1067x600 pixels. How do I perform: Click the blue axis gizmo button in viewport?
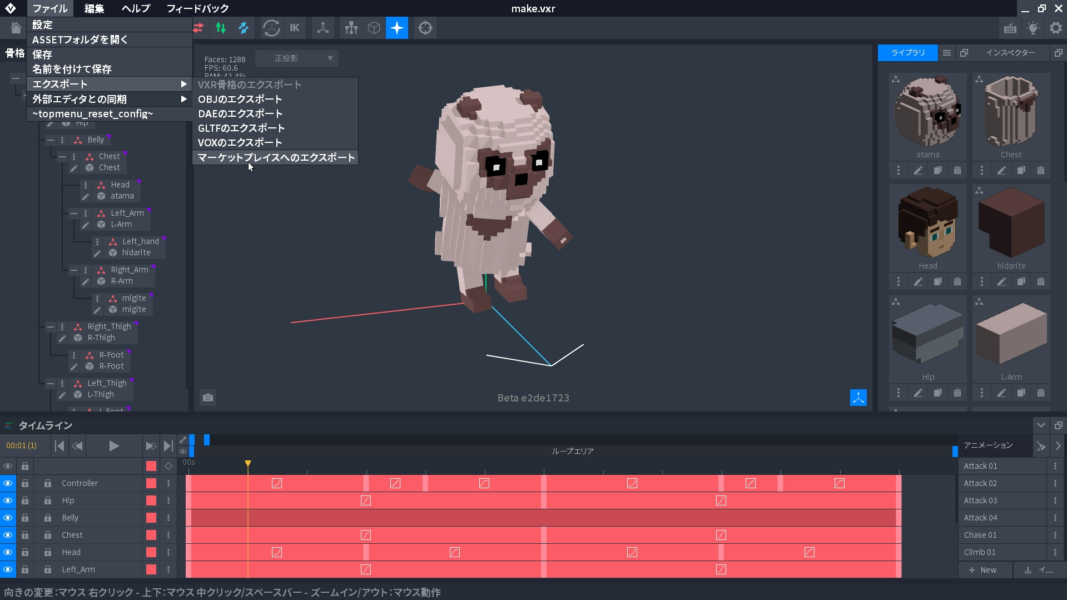pyautogui.click(x=858, y=397)
